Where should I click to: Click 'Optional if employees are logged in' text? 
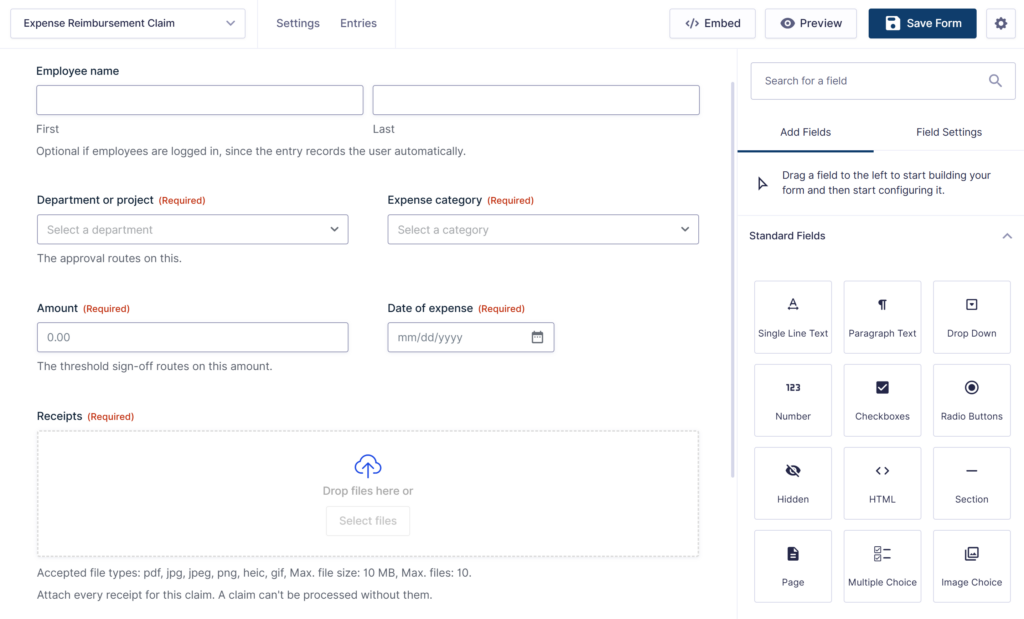tap(251, 151)
